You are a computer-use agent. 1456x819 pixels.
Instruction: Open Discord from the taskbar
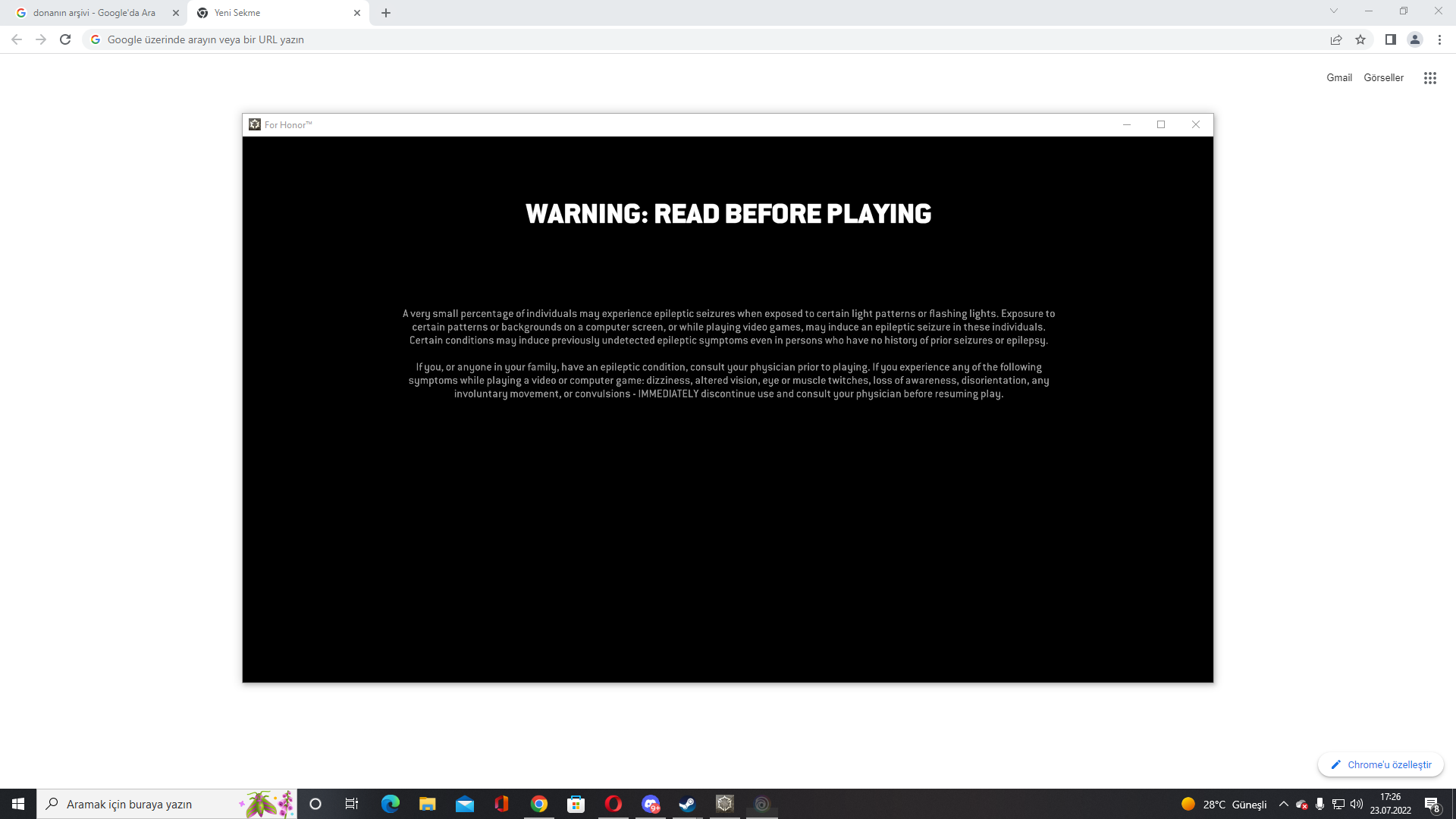(651, 804)
